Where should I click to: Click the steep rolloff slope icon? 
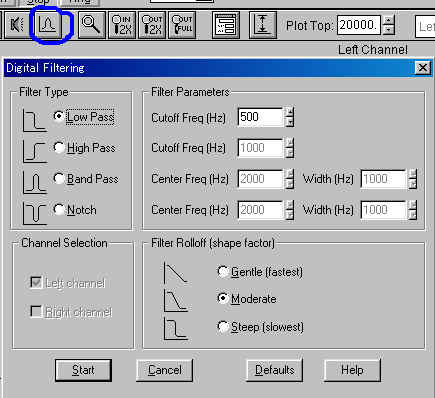coord(176,328)
